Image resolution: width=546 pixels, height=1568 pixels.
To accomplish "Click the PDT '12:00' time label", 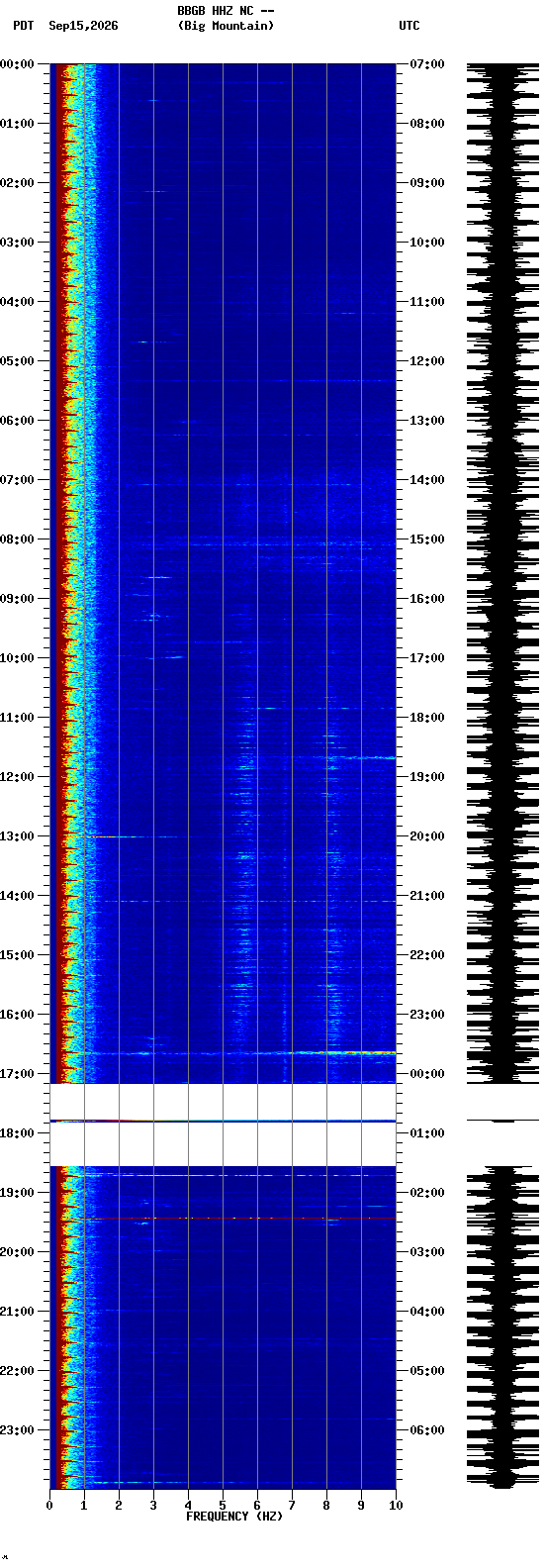I will (x=17, y=777).
